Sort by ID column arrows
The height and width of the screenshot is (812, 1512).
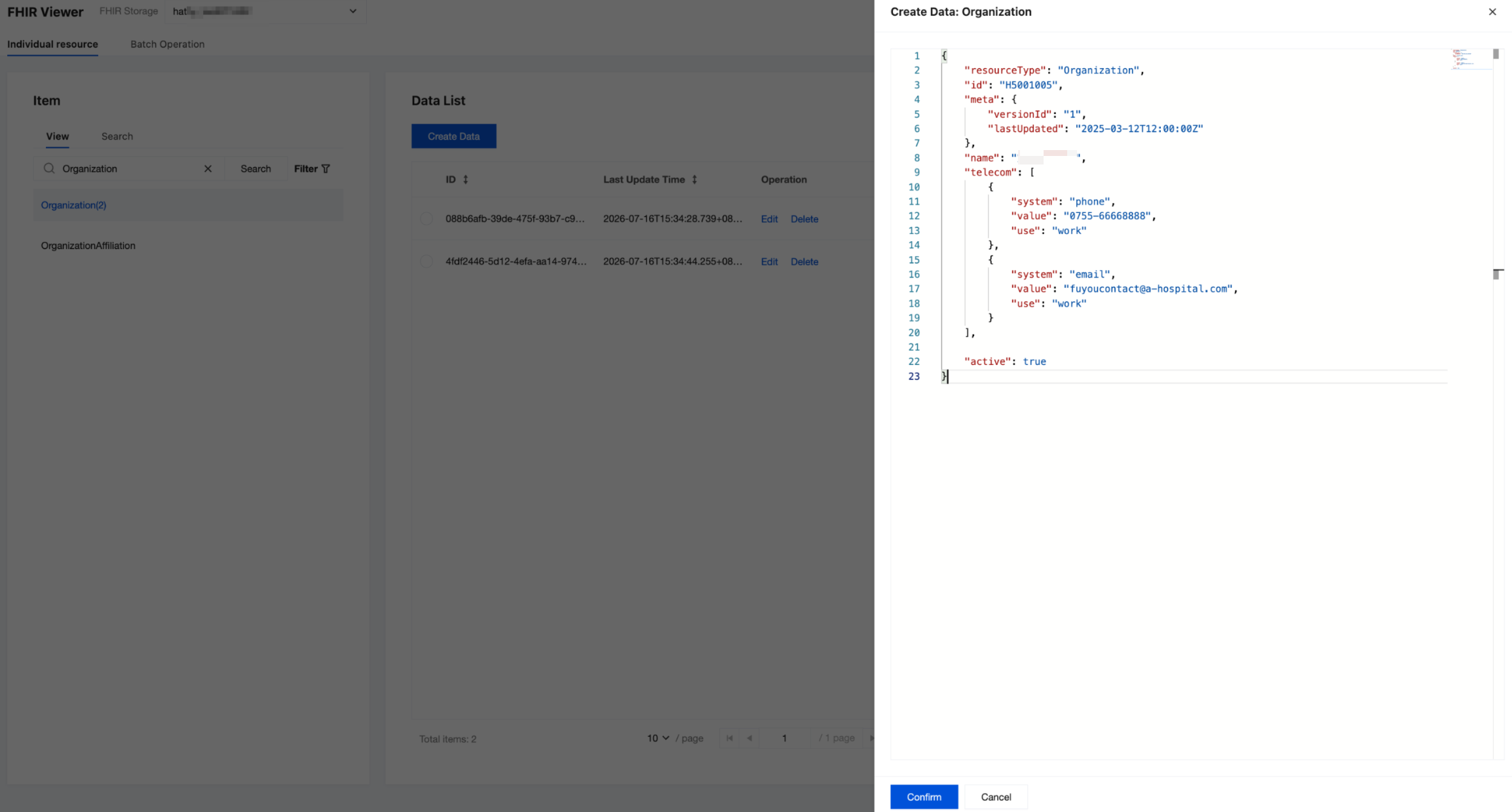click(466, 180)
